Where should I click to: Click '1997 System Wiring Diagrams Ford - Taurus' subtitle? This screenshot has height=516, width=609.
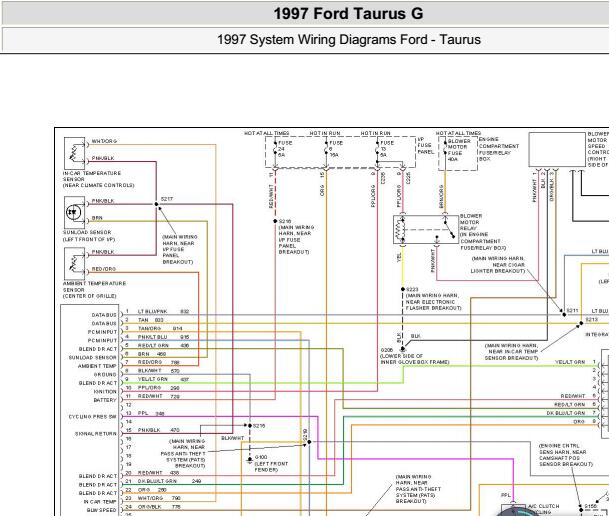348,40
